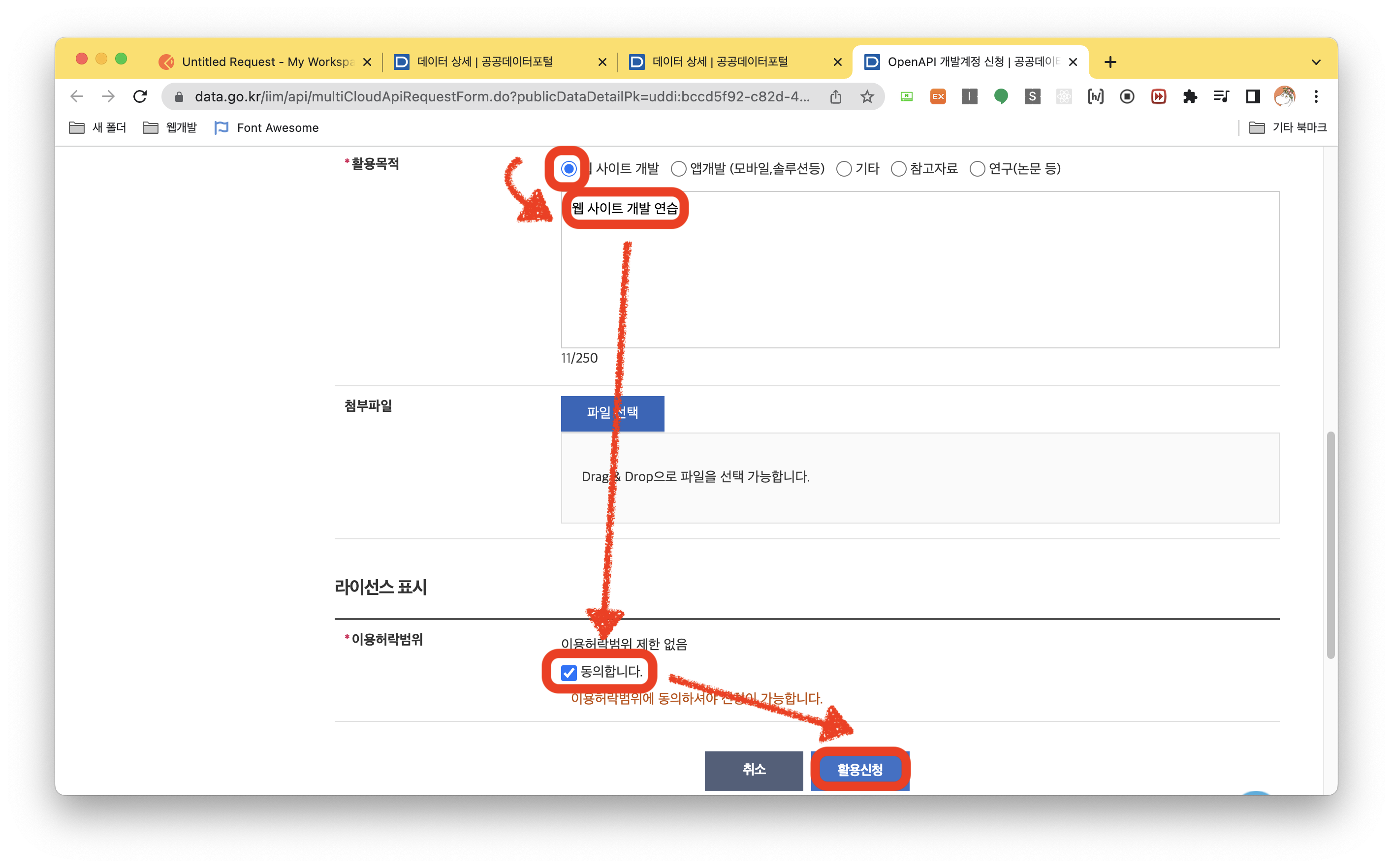This screenshot has height=868, width=1393.
Task: Open the S extension icon
Action: point(1032,96)
